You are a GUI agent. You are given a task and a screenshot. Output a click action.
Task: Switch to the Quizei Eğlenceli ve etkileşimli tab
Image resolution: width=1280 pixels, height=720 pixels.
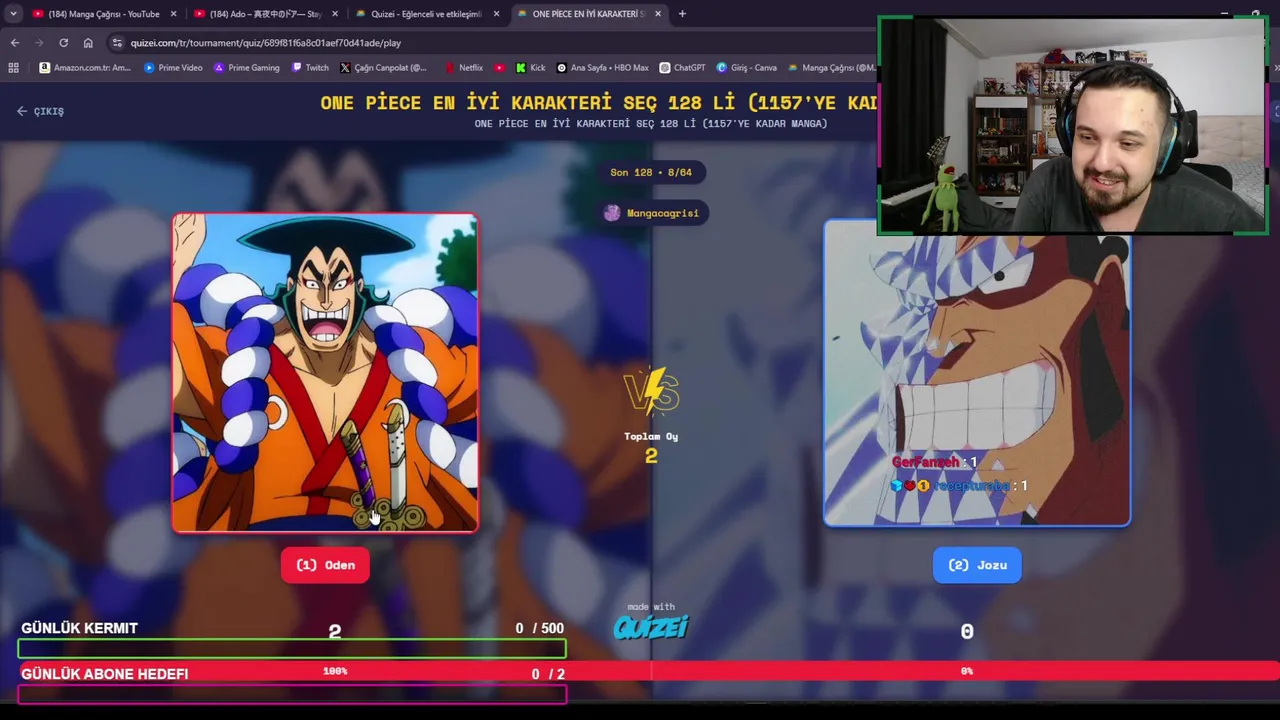click(427, 14)
